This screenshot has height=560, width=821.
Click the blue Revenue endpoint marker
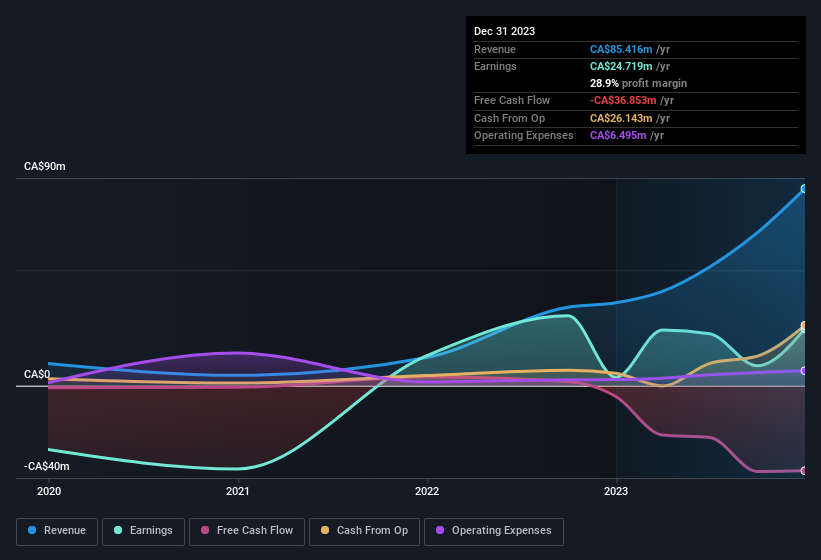pos(804,188)
